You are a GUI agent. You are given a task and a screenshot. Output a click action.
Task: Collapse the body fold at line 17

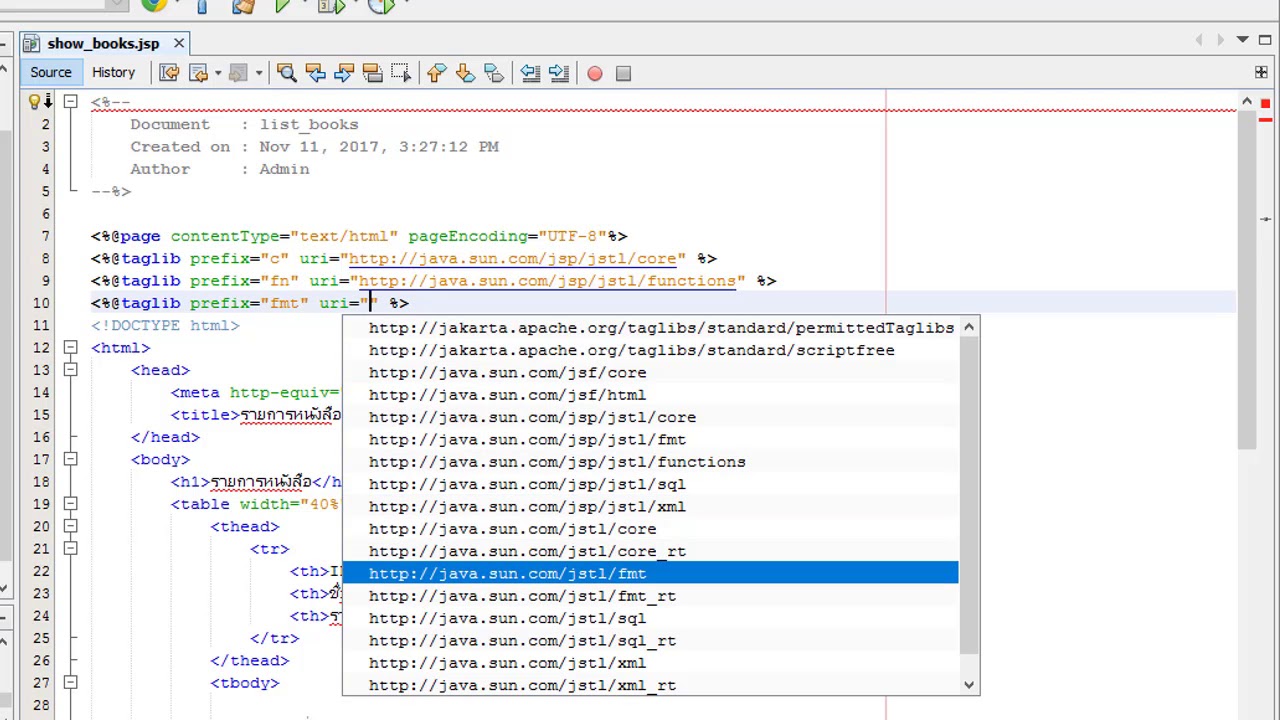[70, 459]
